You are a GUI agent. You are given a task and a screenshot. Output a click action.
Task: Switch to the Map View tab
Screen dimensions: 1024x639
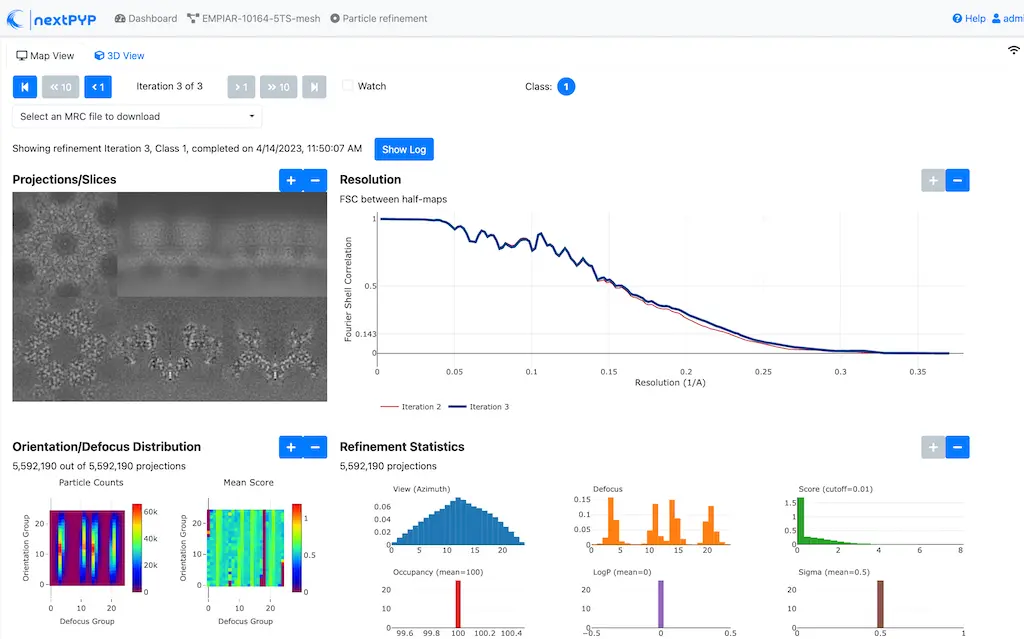46,56
